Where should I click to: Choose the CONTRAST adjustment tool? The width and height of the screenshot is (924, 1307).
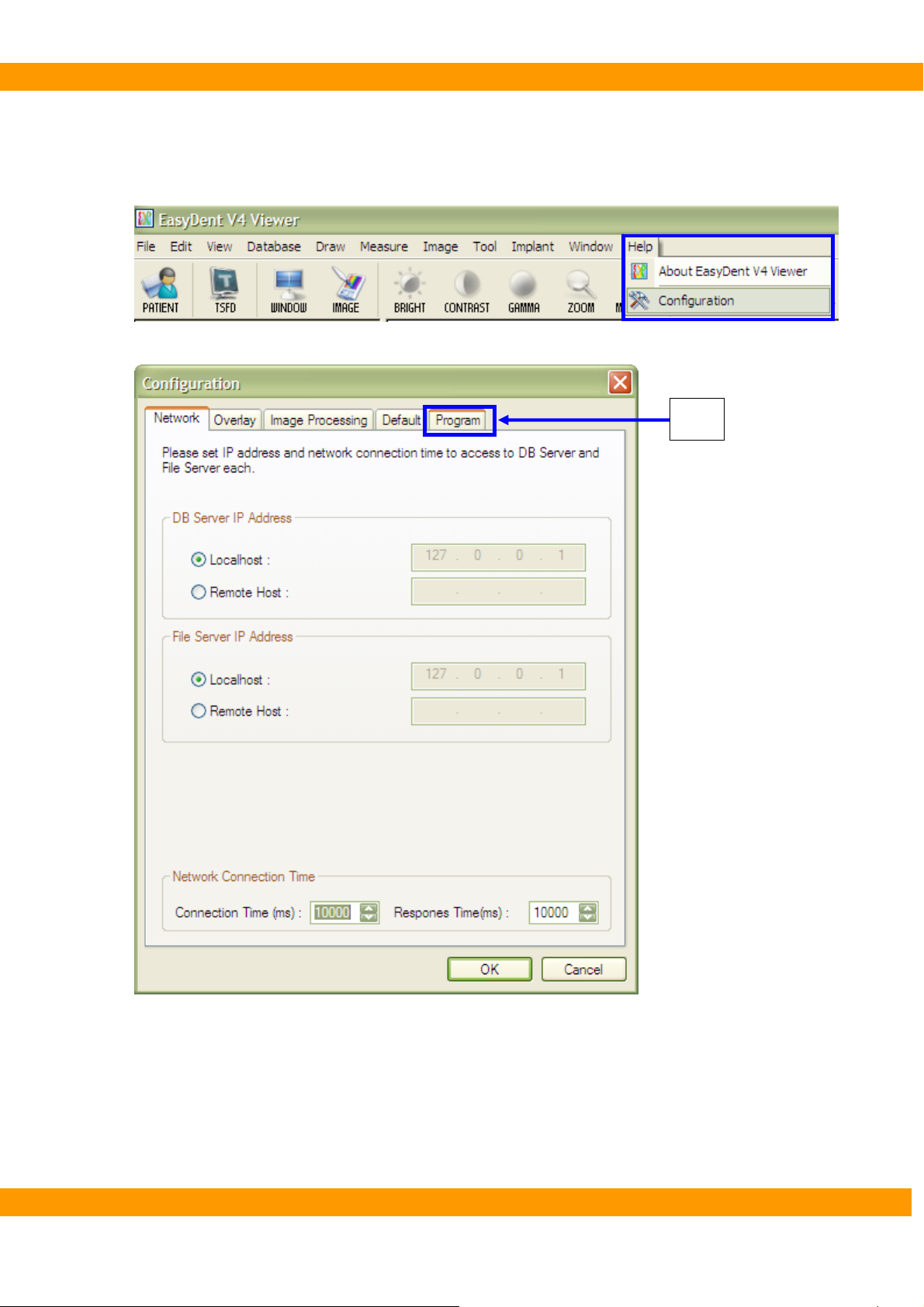tap(466, 290)
